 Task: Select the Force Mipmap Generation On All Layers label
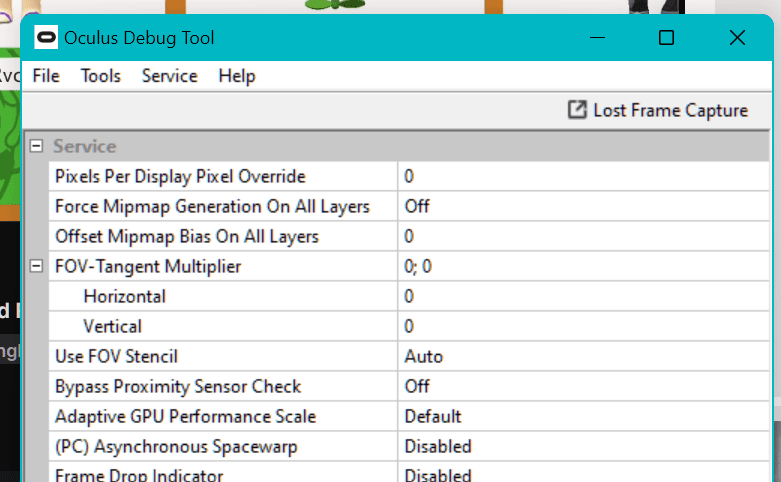click(212, 206)
